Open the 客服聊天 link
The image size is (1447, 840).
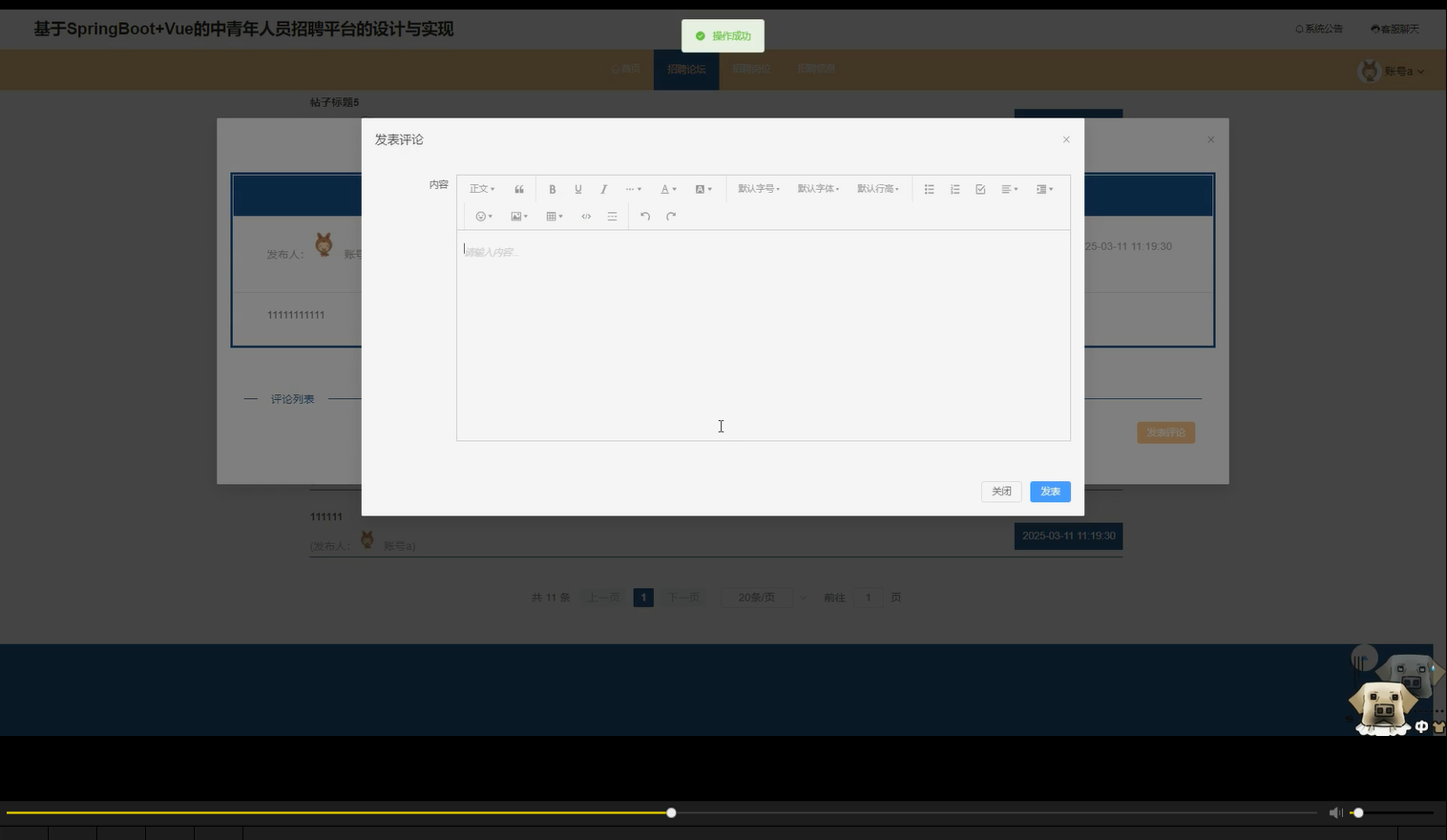click(1395, 29)
